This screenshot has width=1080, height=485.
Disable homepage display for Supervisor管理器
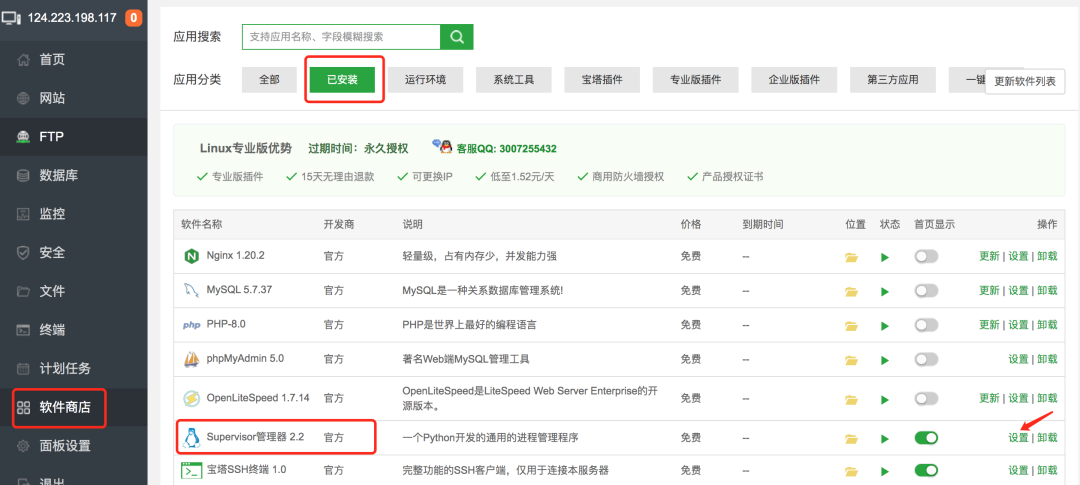point(926,437)
